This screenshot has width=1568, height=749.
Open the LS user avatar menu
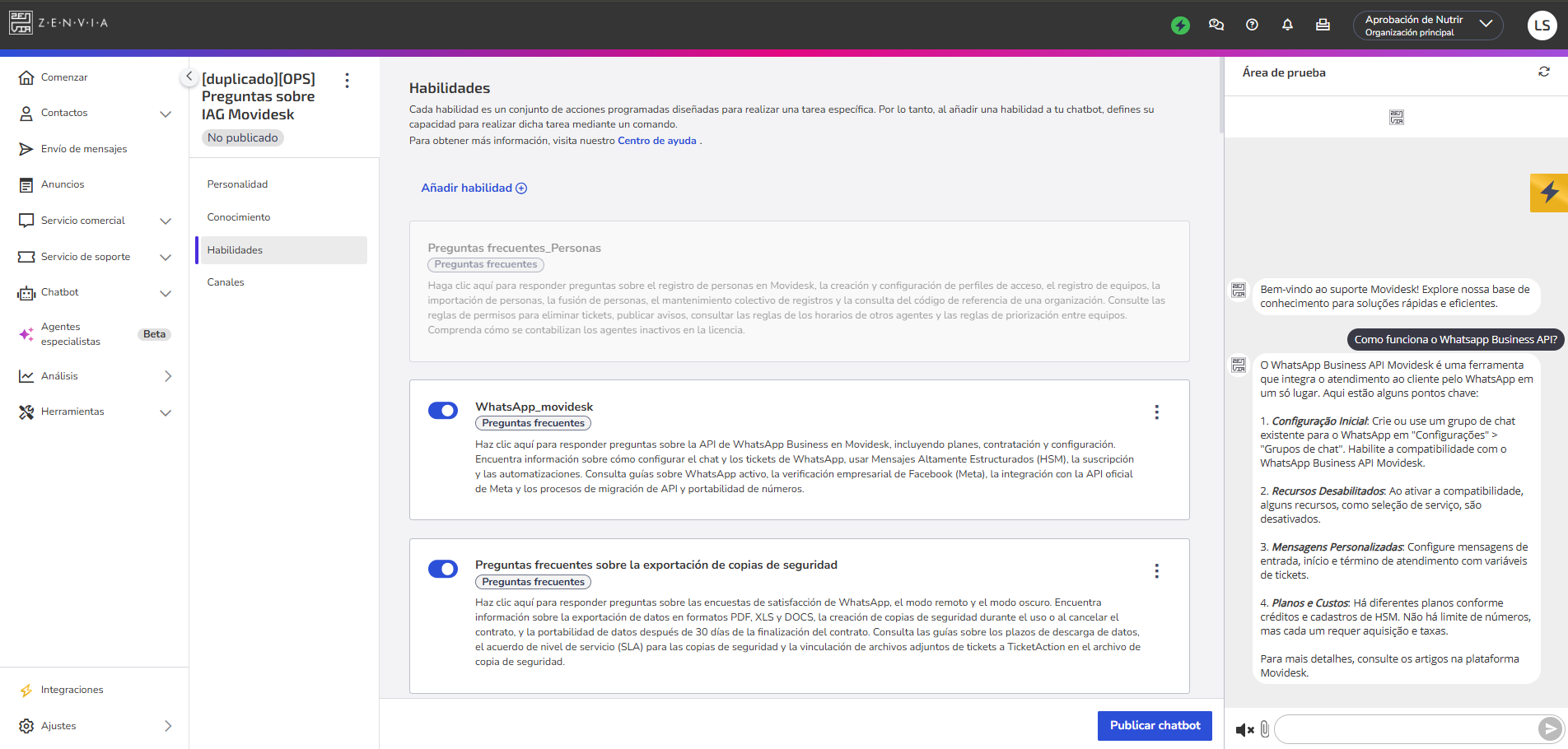(x=1542, y=25)
